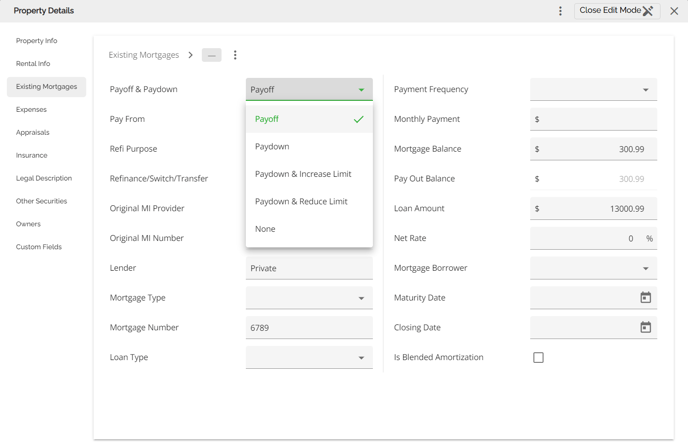
Task: Click the Payoff checkmark icon
Action: [x=358, y=119]
